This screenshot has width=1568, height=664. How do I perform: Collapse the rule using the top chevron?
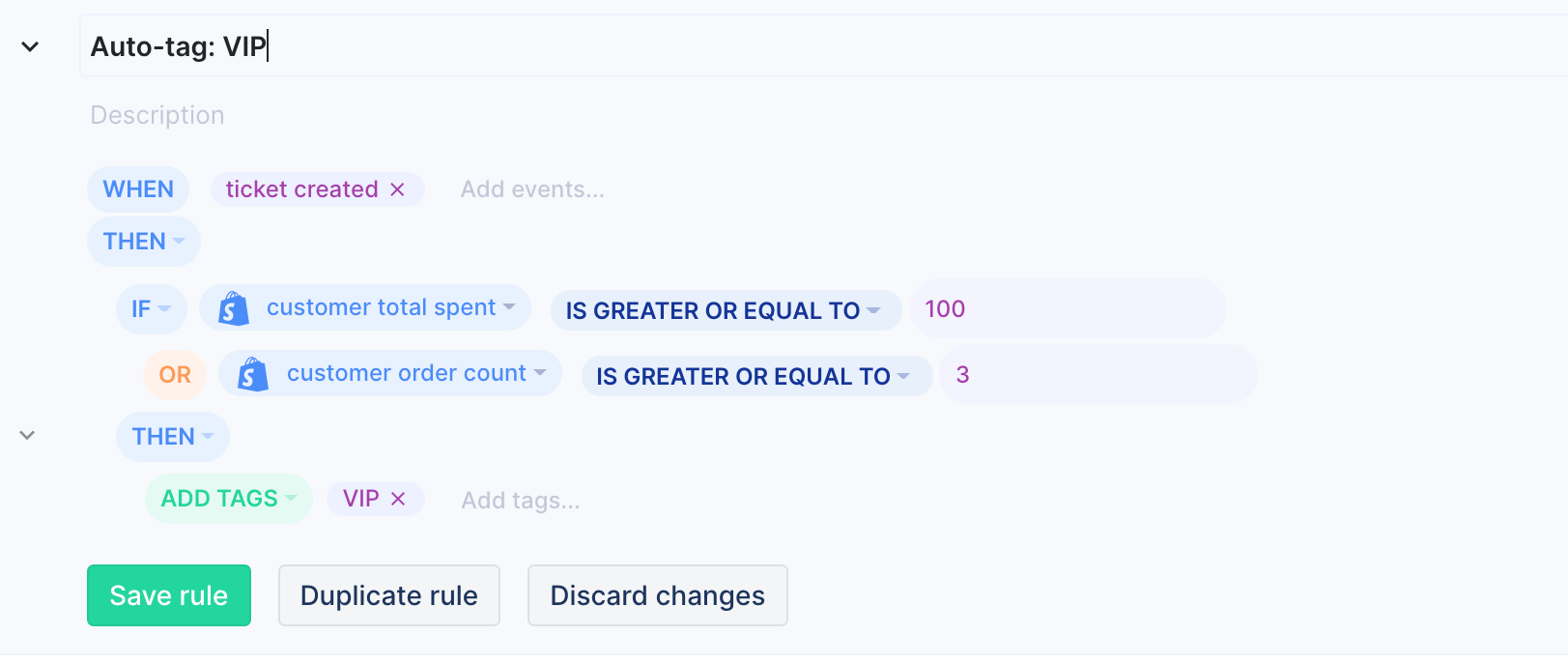click(x=30, y=46)
